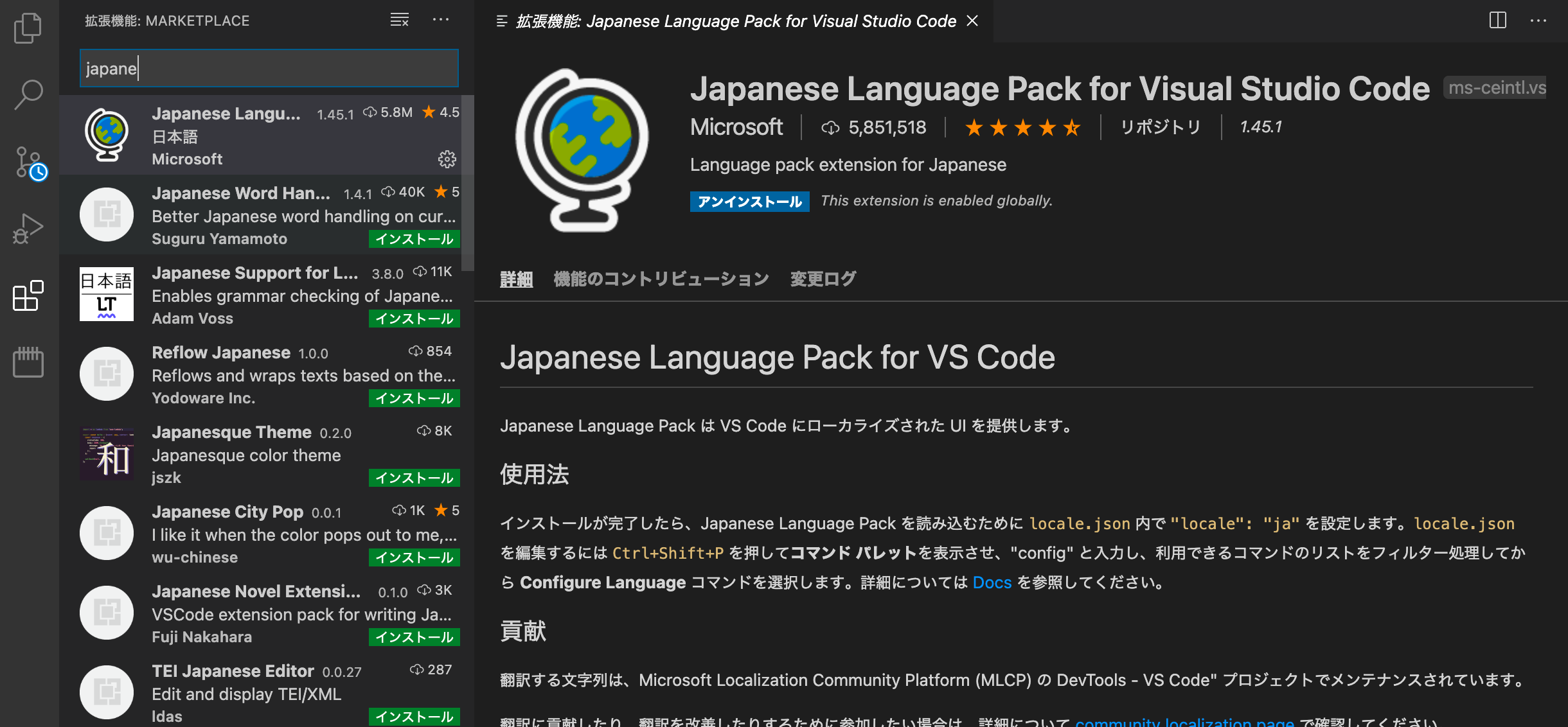Uninstall with the アンインストール button
This screenshot has height=727, width=1568.
click(750, 202)
